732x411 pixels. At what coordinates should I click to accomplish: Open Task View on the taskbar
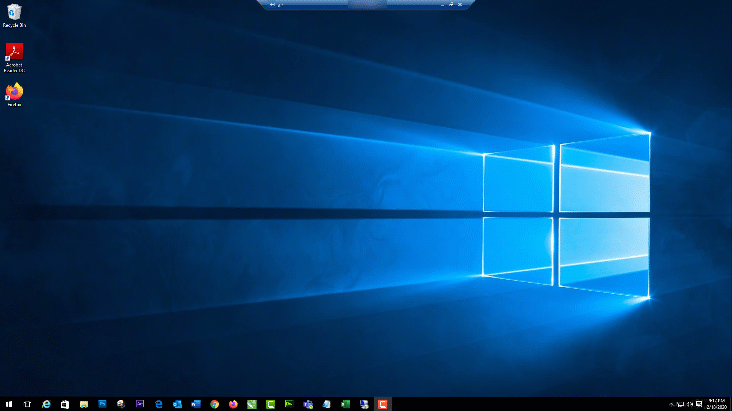click(28, 404)
